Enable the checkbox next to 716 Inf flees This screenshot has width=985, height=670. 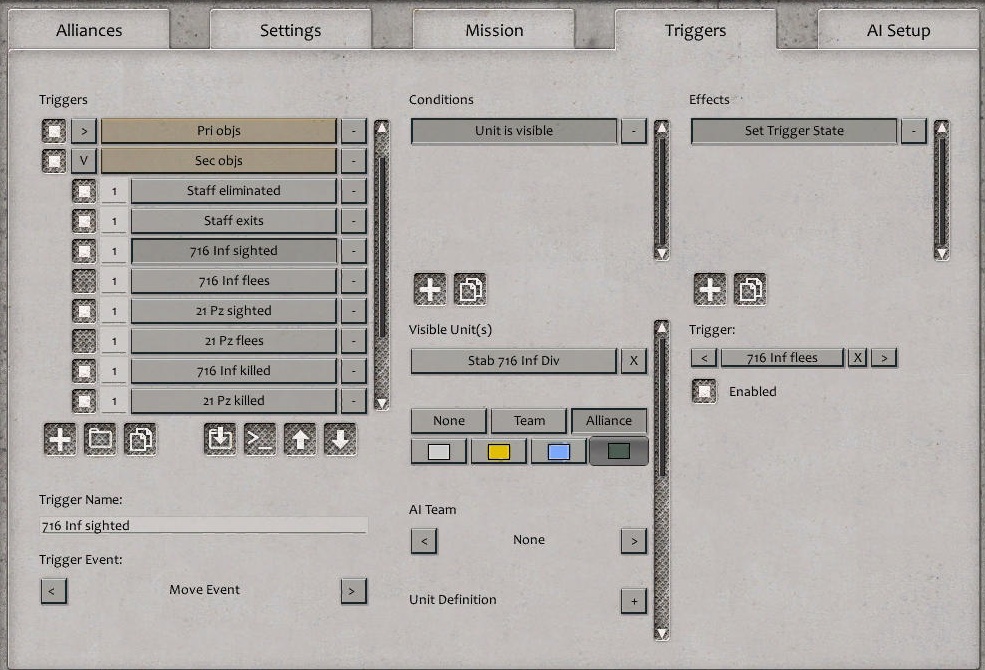(85, 280)
